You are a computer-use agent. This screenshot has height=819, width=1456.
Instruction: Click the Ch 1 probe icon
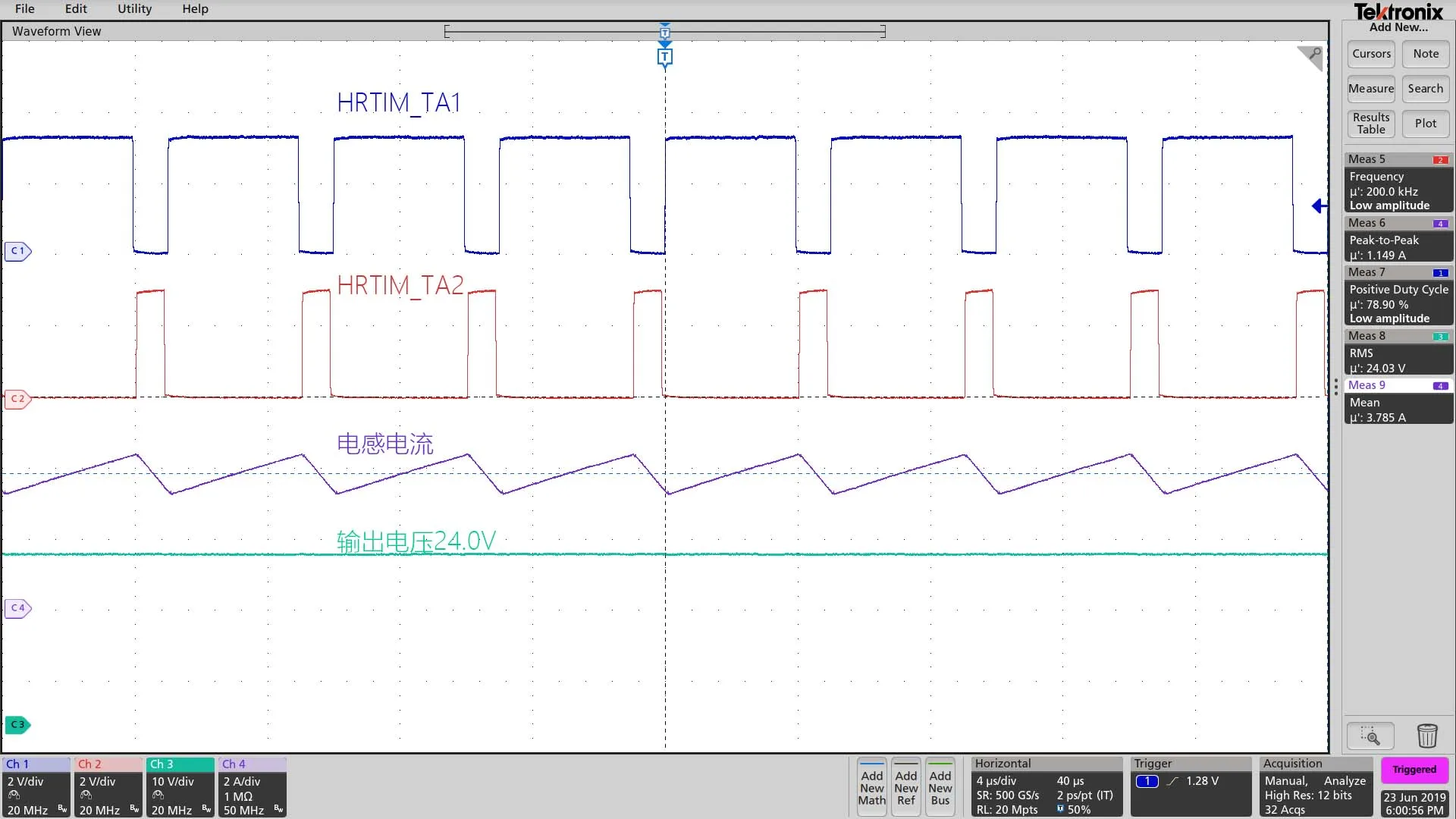point(14,795)
